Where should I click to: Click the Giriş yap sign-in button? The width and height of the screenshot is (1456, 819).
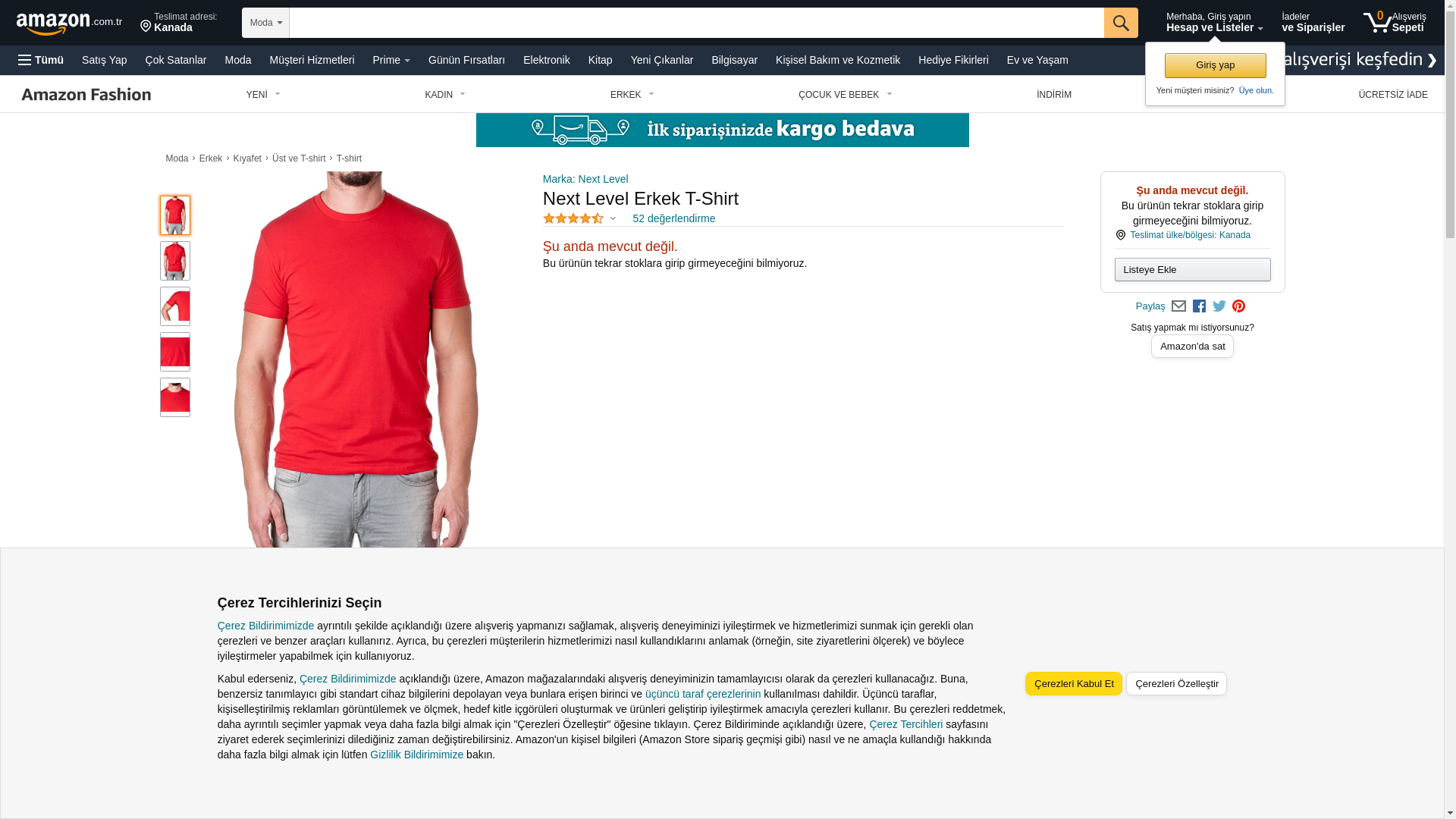[x=1216, y=65]
